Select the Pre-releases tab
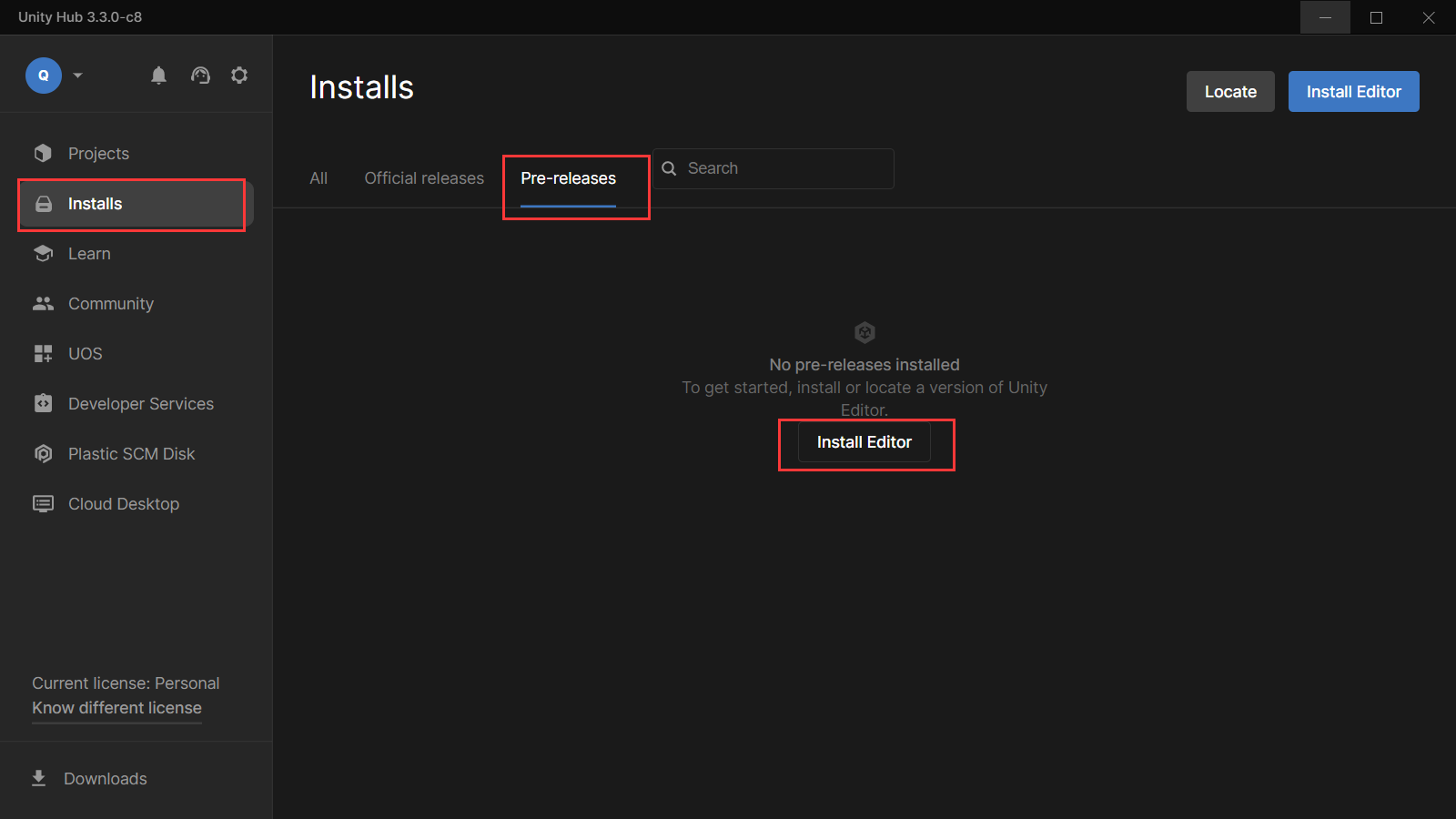The image size is (1456, 819). coord(568,178)
